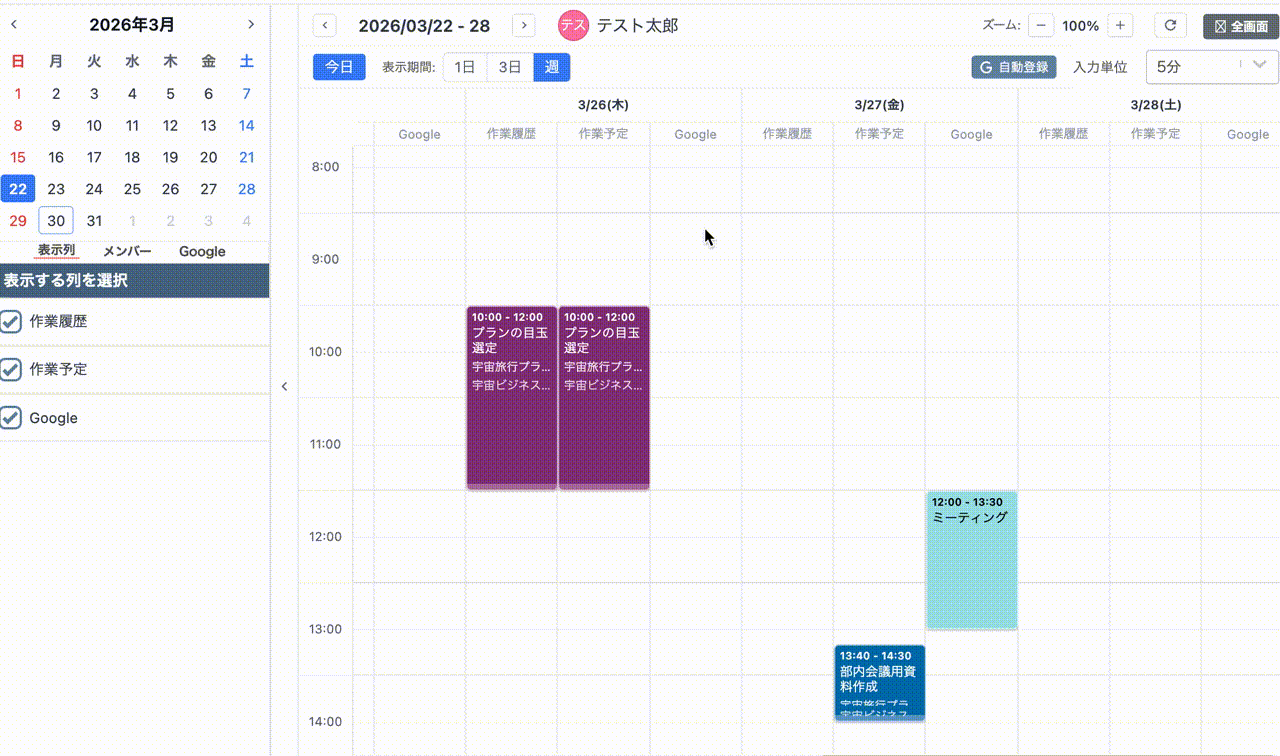This screenshot has height=756, width=1280.
Task: Go to next week with the right arrow
Action: pyautogui.click(x=523, y=25)
